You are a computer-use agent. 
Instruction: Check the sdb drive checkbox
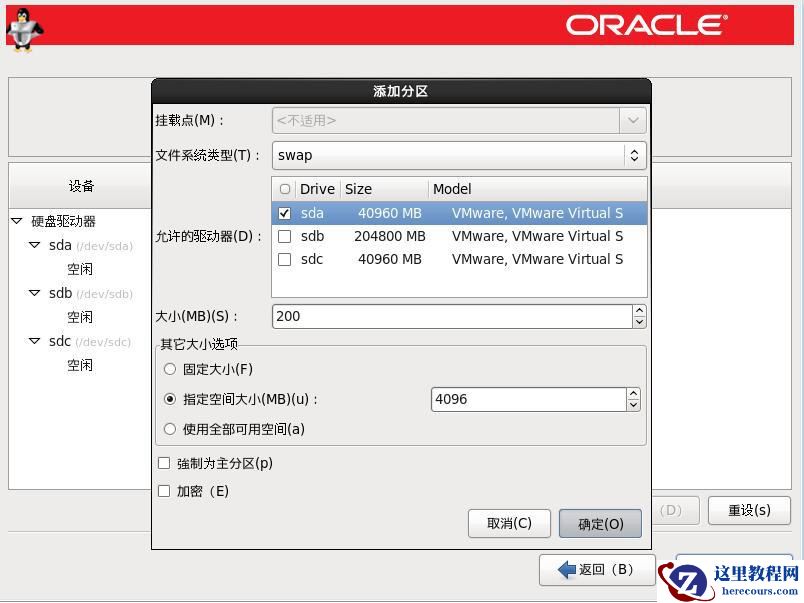pos(285,236)
